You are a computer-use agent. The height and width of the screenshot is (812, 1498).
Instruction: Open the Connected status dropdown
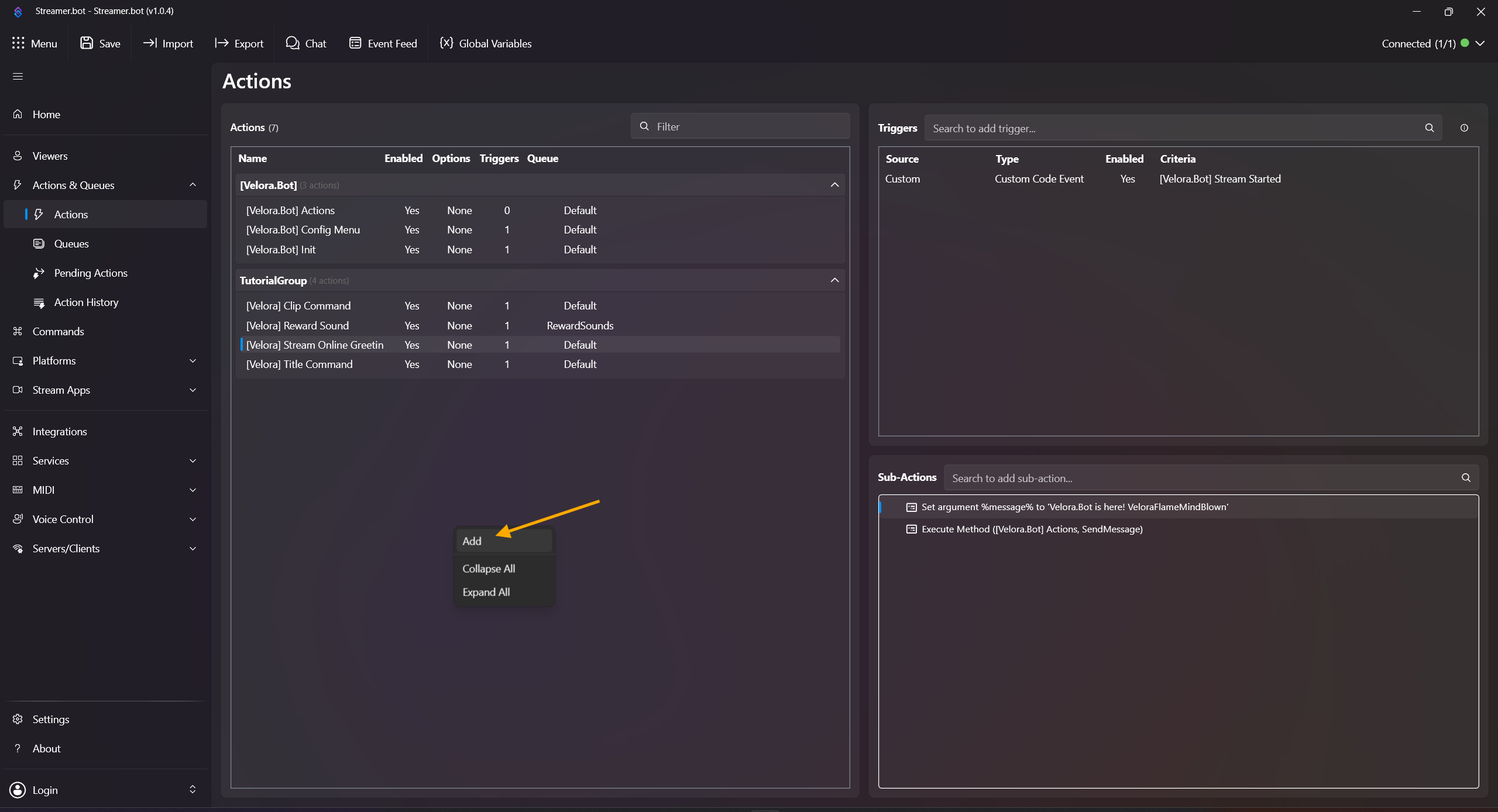point(1480,43)
